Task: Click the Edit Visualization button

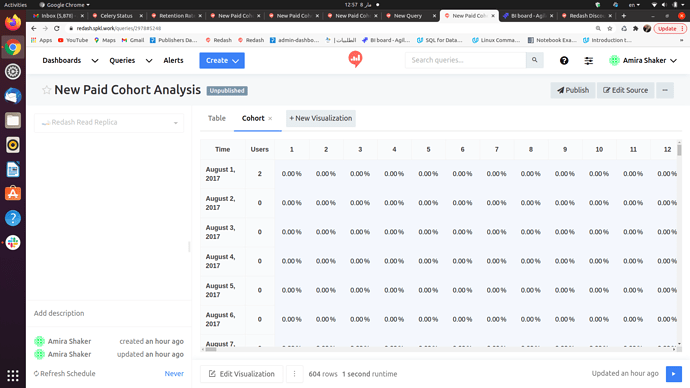Action: 242,374
